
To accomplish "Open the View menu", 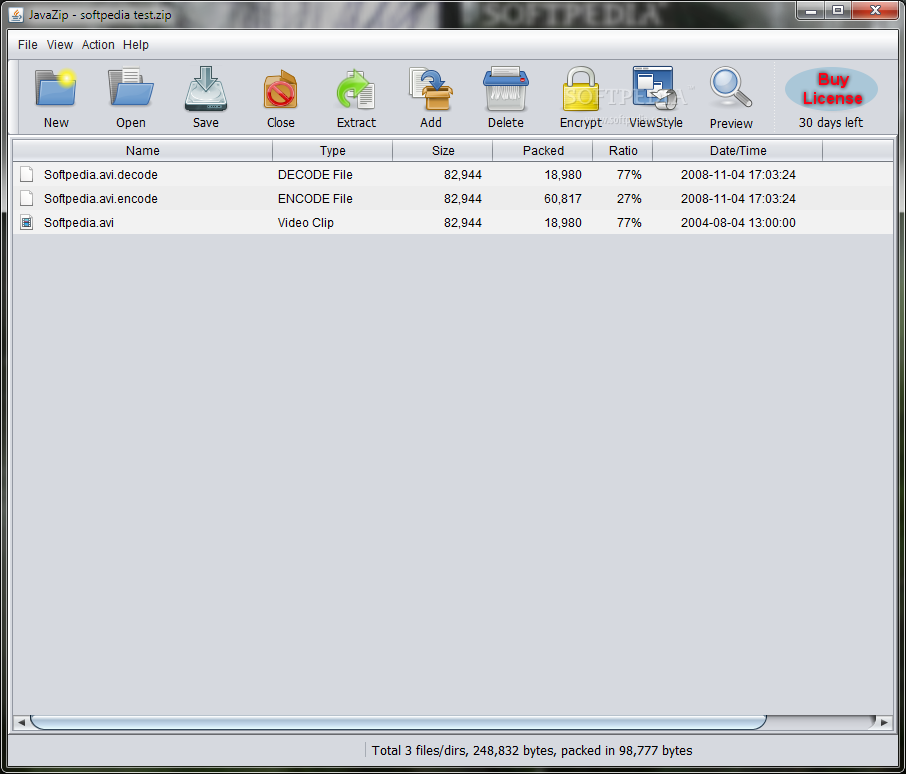I will (x=60, y=44).
